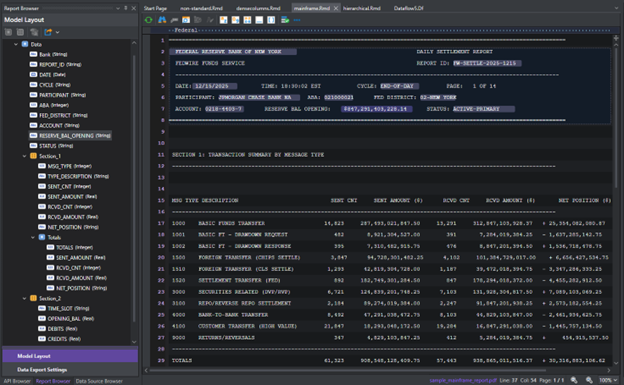Switch to non-standard.Rmd tab
The width and height of the screenshot is (624, 385).
pyautogui.click(x=201, y=8)
